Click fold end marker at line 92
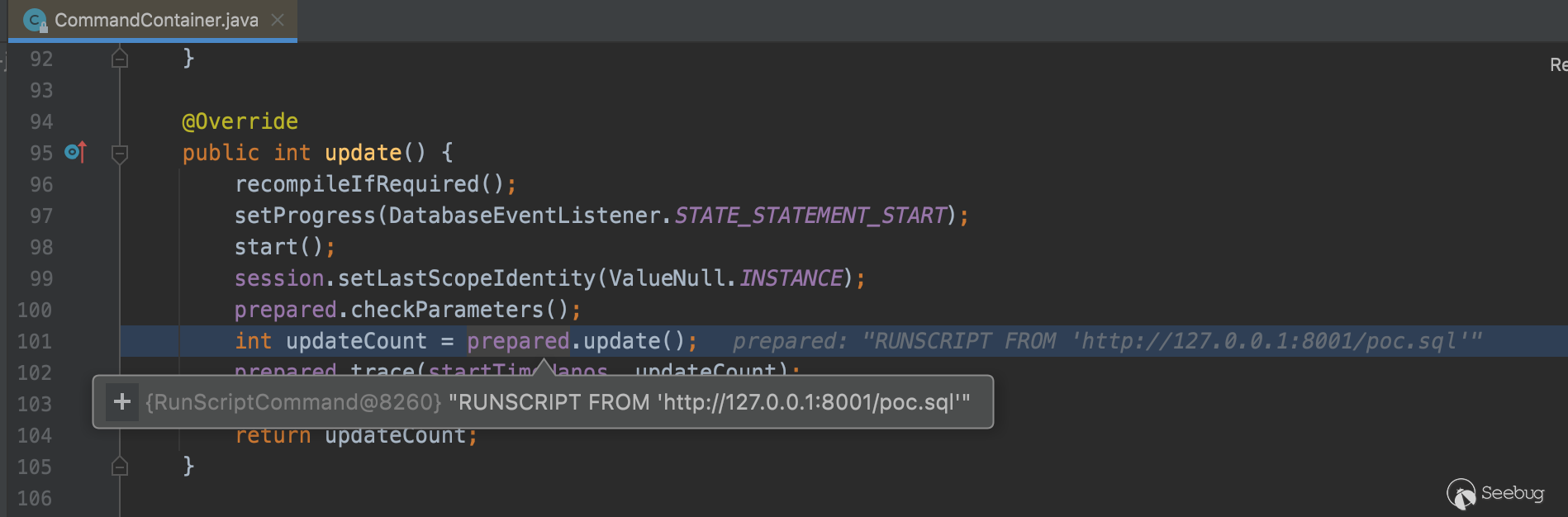1568x517 pixels. 120,59
